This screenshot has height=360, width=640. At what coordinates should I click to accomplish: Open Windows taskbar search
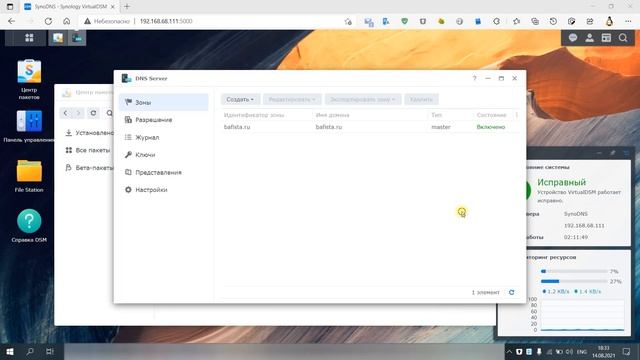point(30,351)
